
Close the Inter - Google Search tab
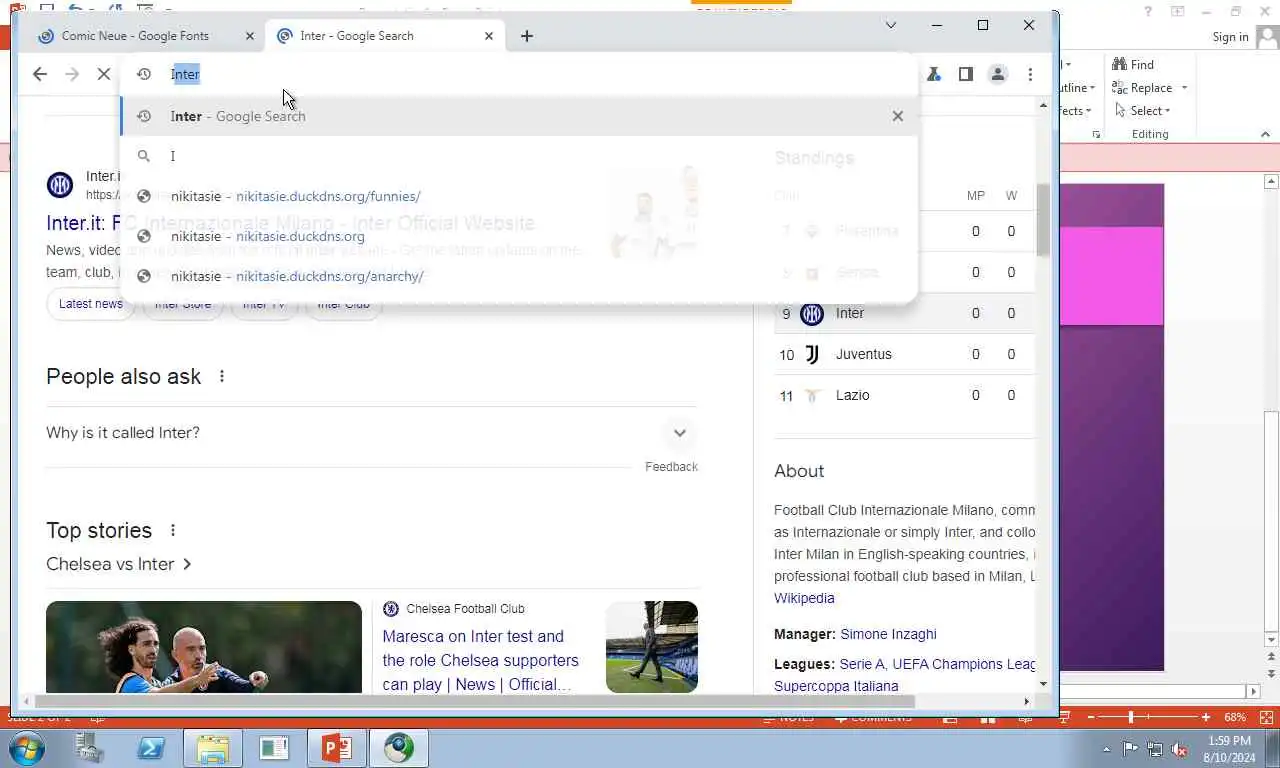coord(489,36)
